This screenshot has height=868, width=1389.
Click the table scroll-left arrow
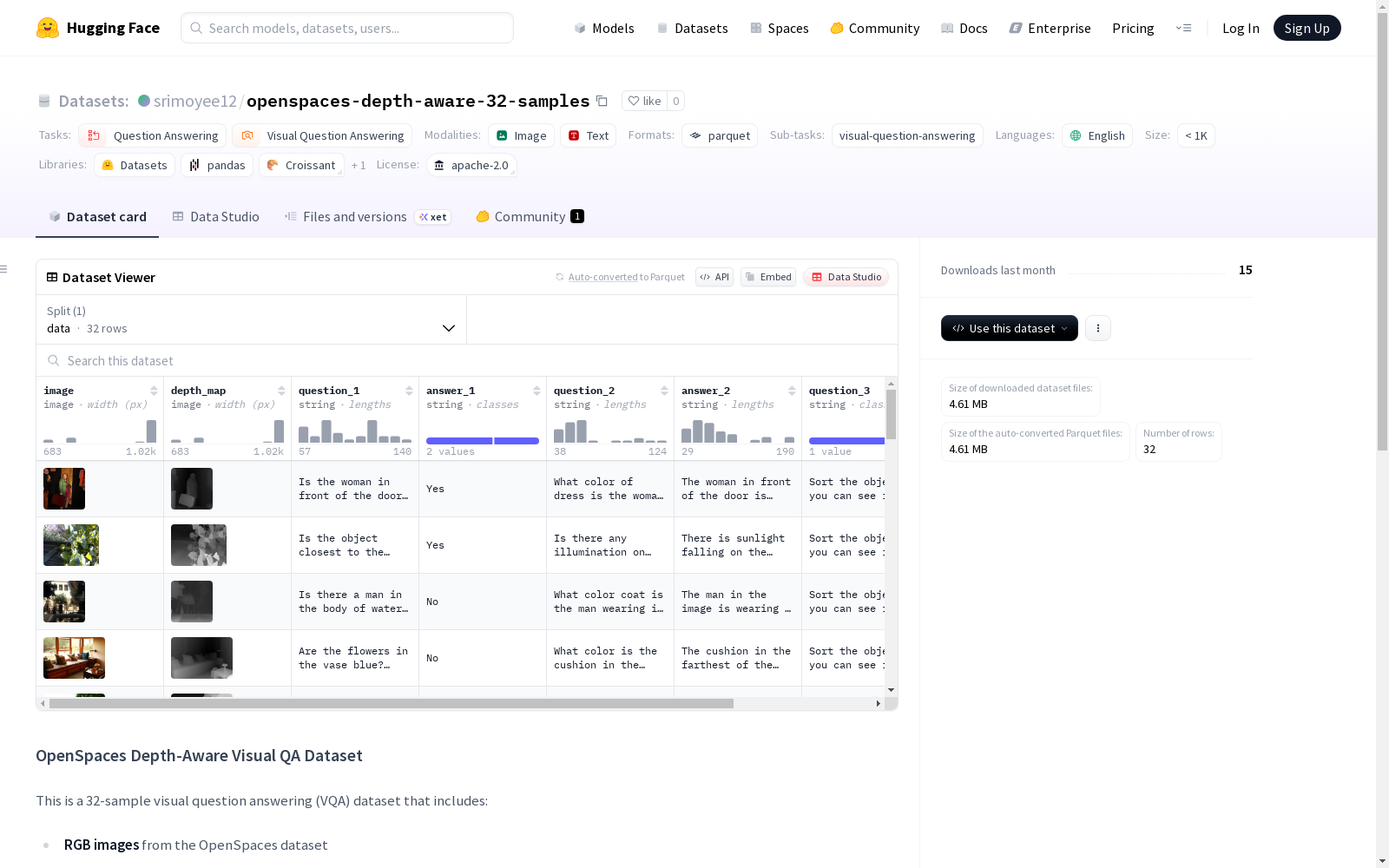(x=43, y=703)
